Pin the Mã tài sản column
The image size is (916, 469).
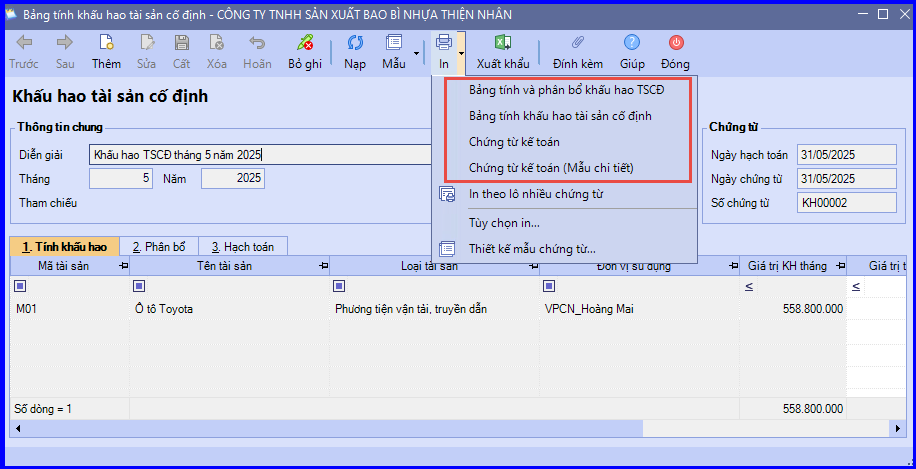click(123, 266)
